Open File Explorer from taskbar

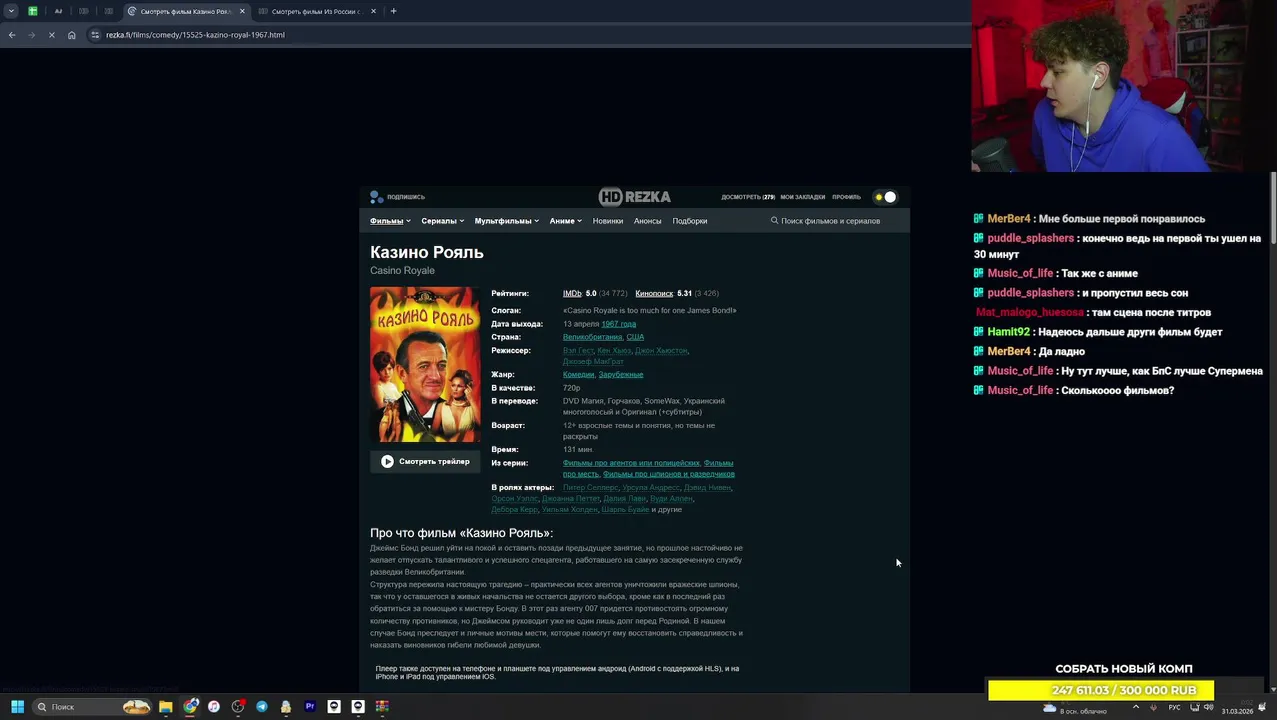[166, 707]
